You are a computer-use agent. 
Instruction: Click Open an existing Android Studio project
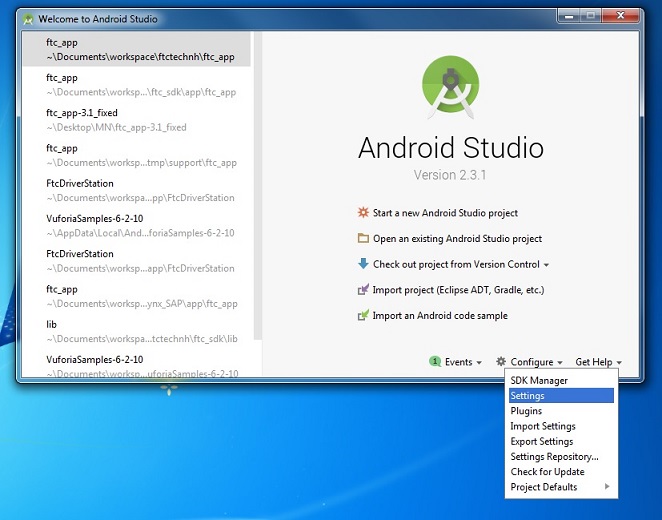coord(457,239)
